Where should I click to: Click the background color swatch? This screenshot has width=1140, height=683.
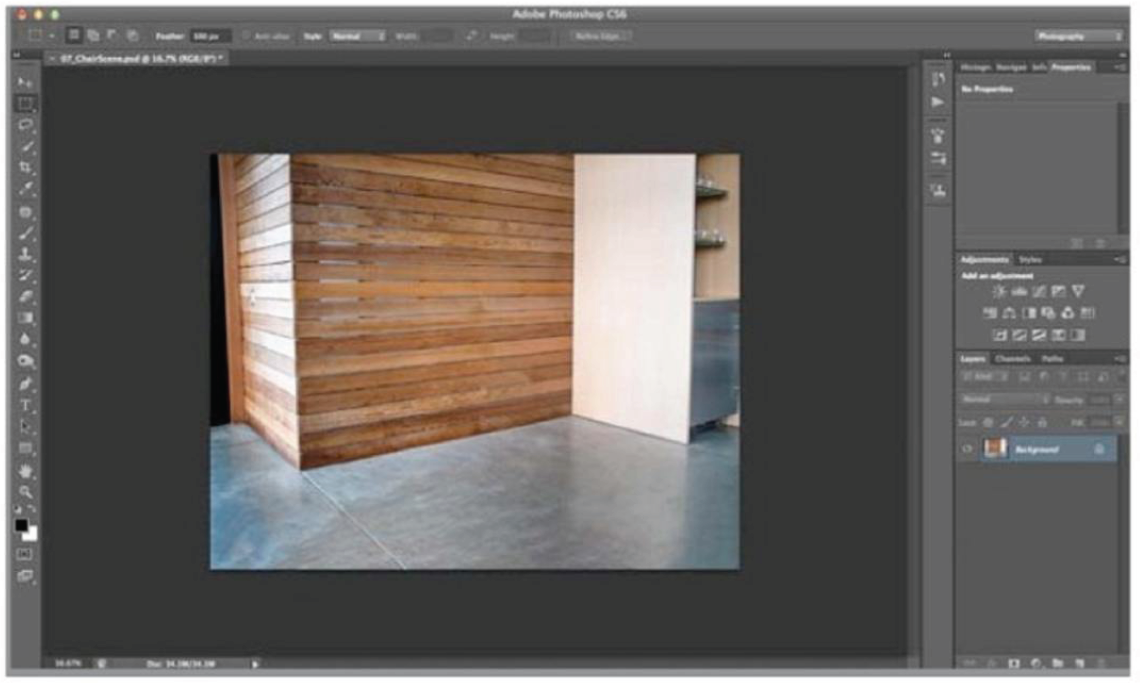click(x=31, y=535)
